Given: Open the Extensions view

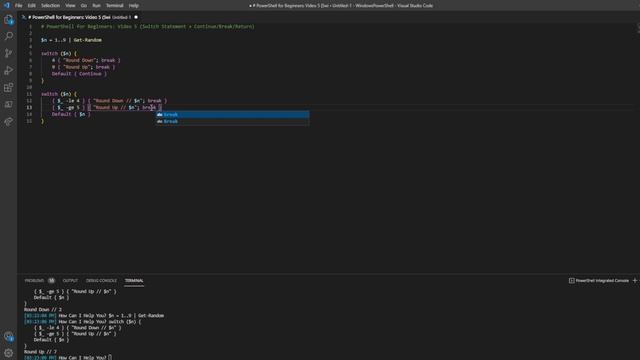Looking at the screenshot, I should tap(9, 87).
